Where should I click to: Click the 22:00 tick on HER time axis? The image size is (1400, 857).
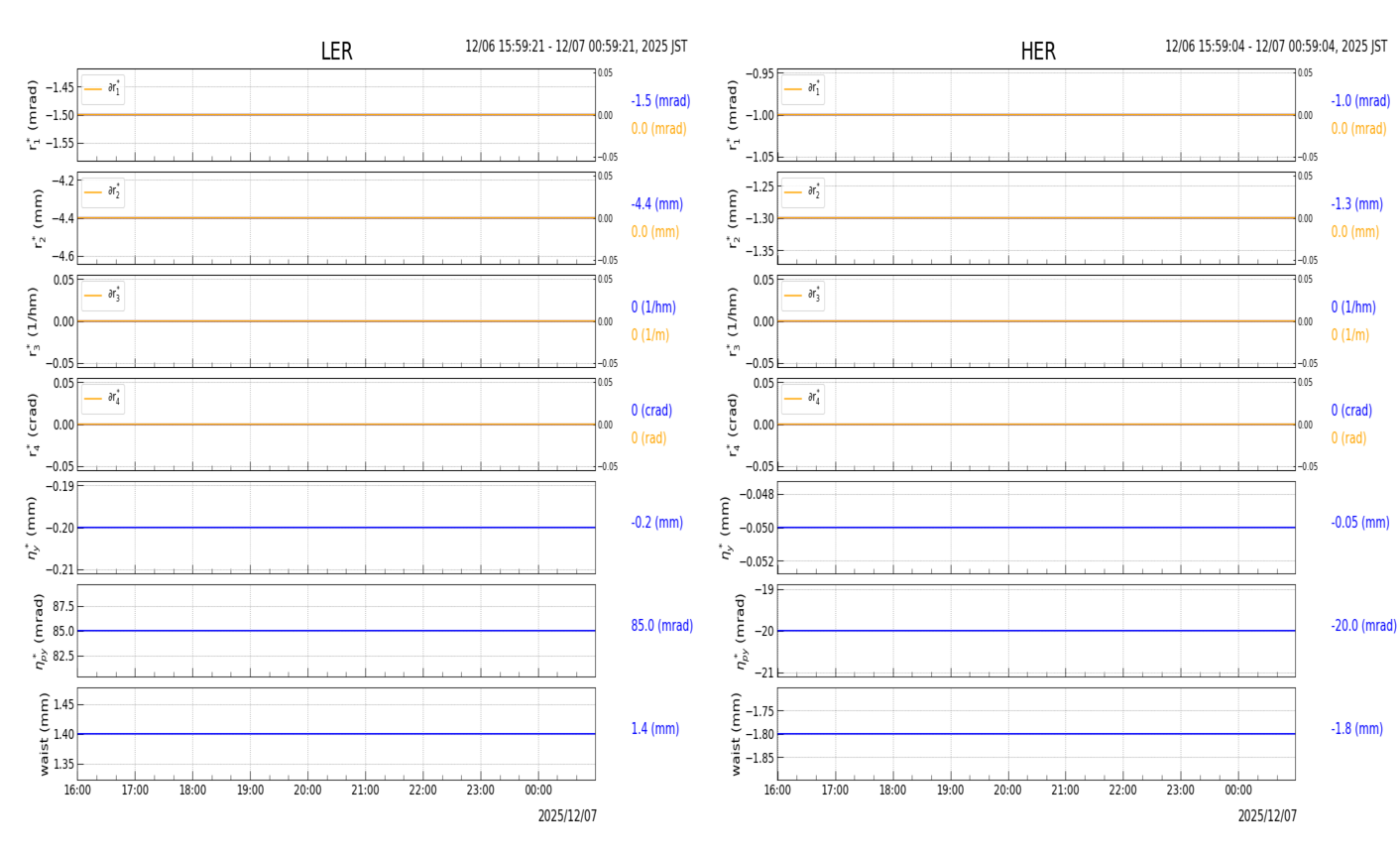[1122, 791]
